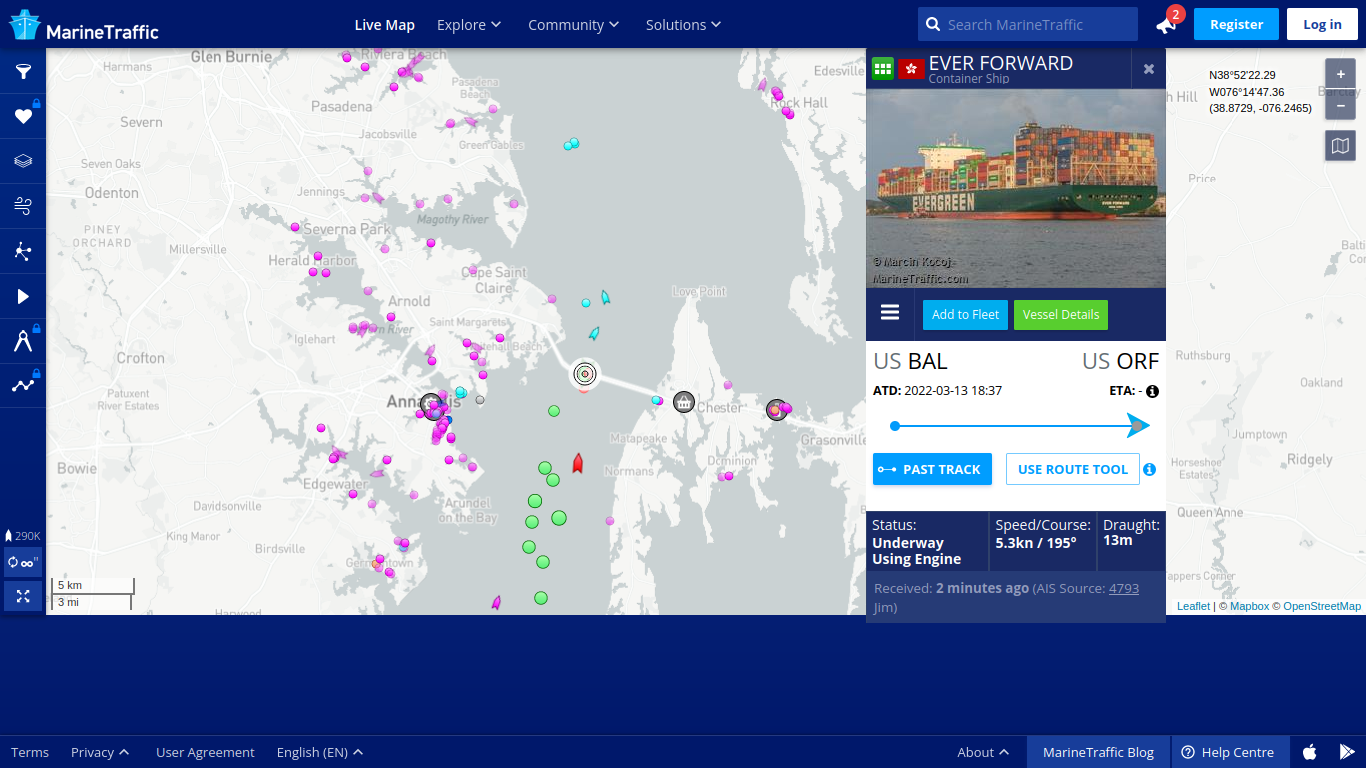Open the Leaflet attribution link
The height and width of the screenshot is (768, 1366).
tap(1193, 606)
